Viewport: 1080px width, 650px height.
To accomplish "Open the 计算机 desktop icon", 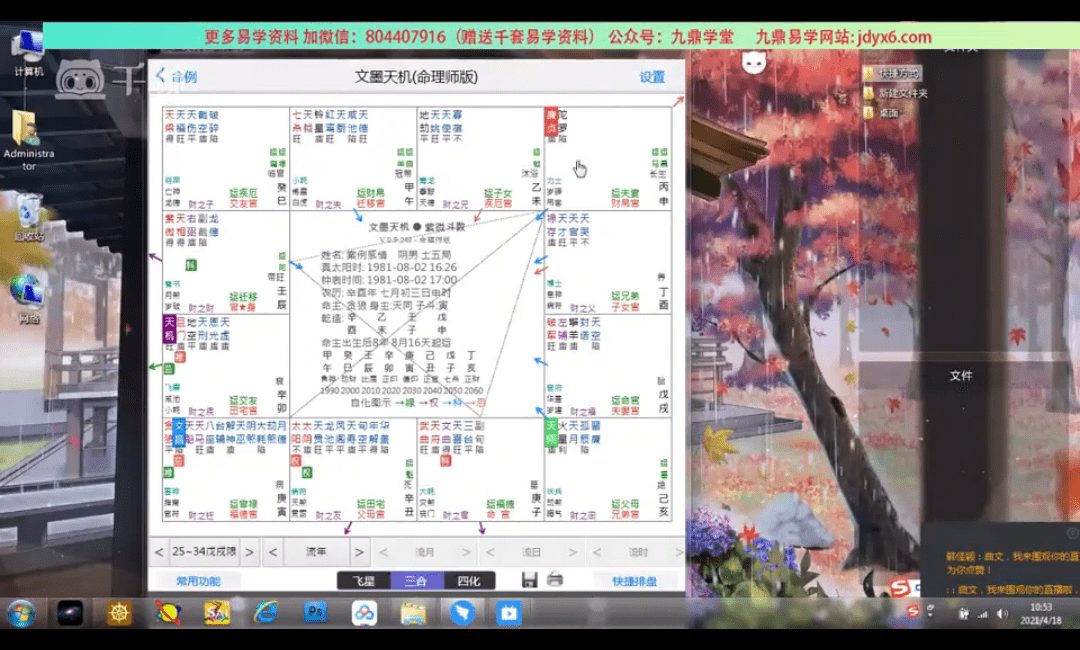I will click(x=29, y=52).
